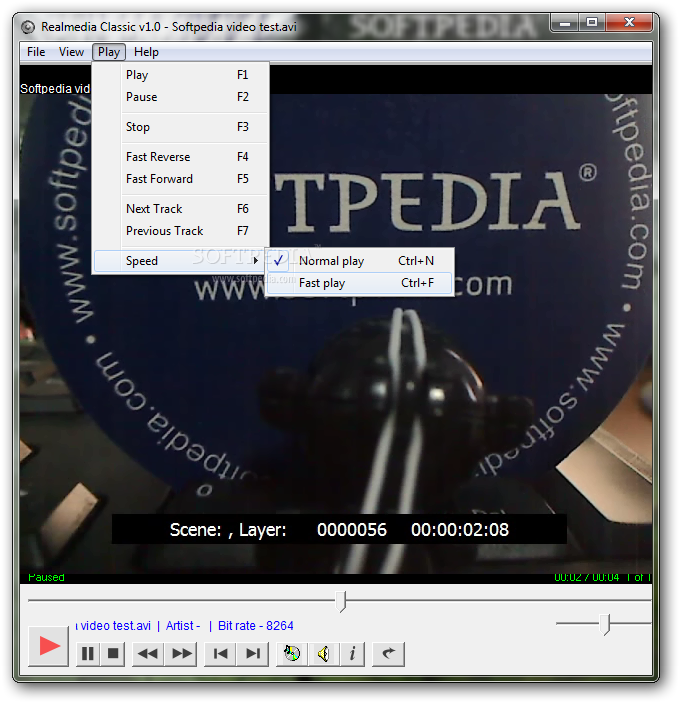The image size is (680, 703).
Task: Choose Play F1 from the menu
Action: coord(181,75)
